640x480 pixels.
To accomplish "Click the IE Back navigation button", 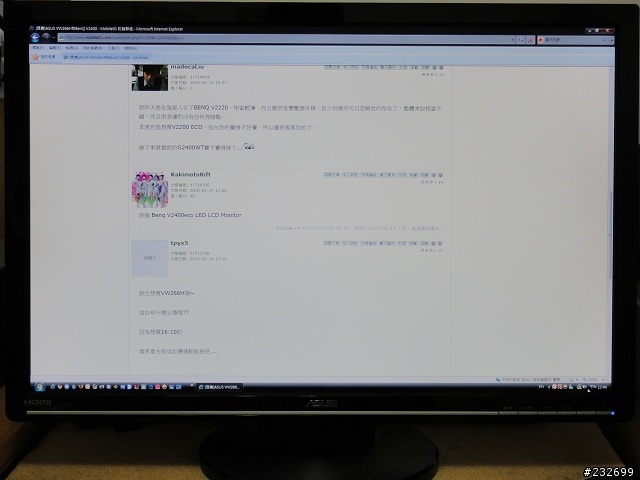I will click(36, 38).
